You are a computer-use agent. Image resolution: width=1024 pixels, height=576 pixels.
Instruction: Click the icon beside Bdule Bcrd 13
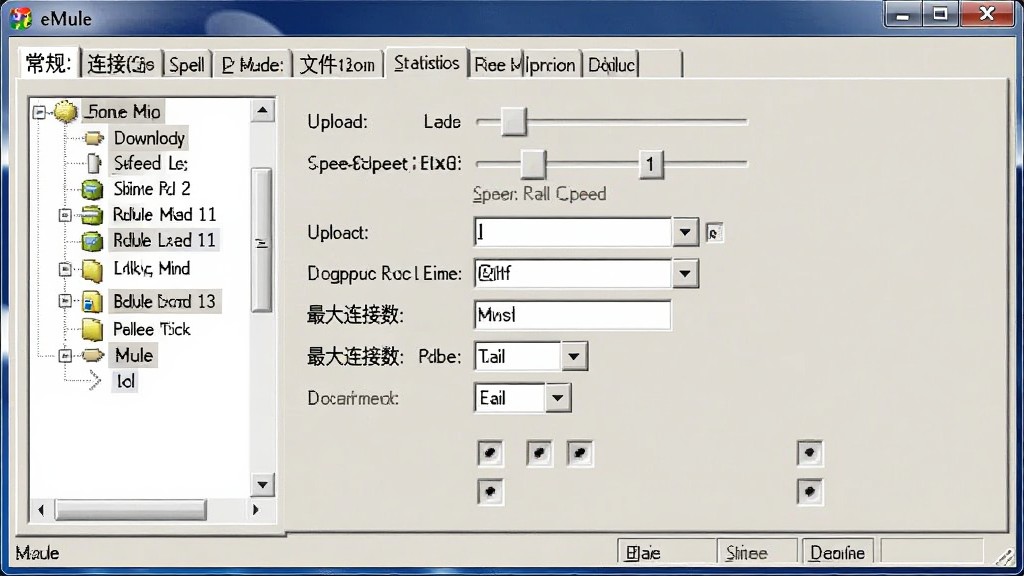pos(92,302)
